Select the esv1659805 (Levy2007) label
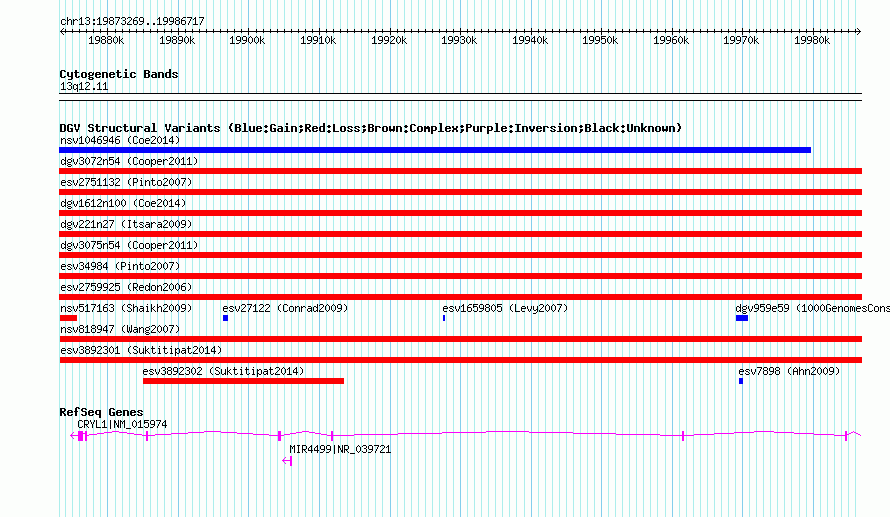 tap(505, 308)
